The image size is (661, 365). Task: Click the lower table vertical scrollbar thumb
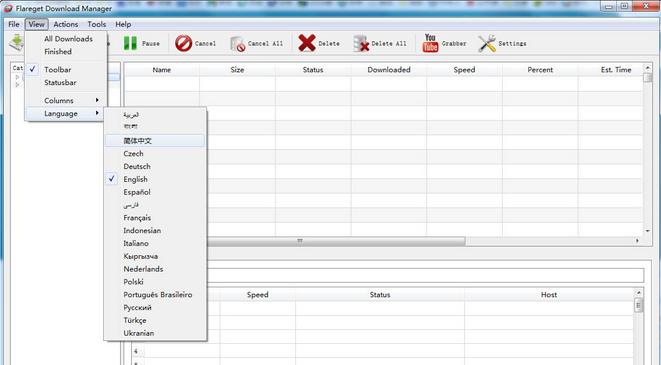click(639, 305)
